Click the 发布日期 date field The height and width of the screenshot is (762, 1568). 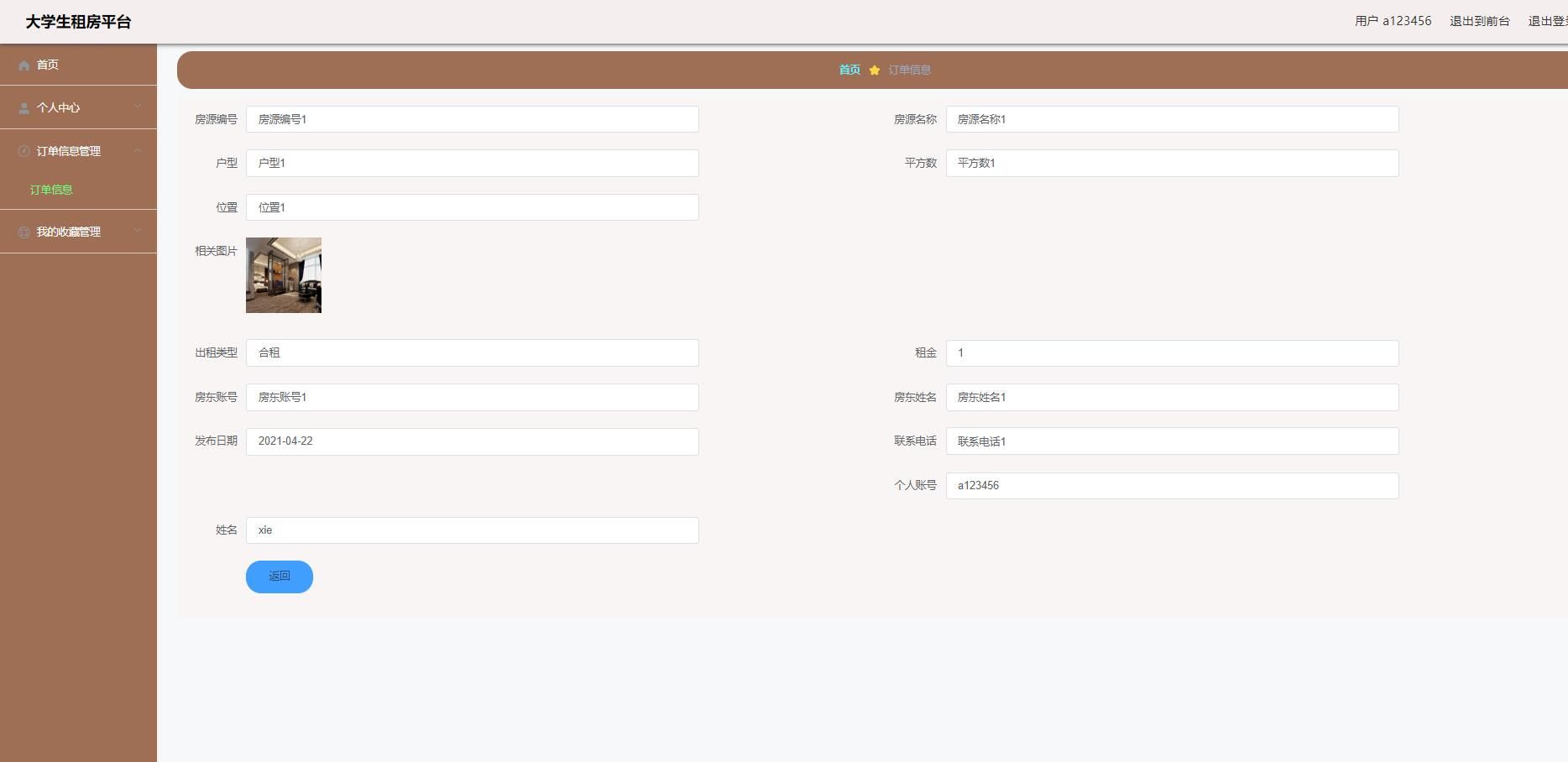(x=472, y=441)
